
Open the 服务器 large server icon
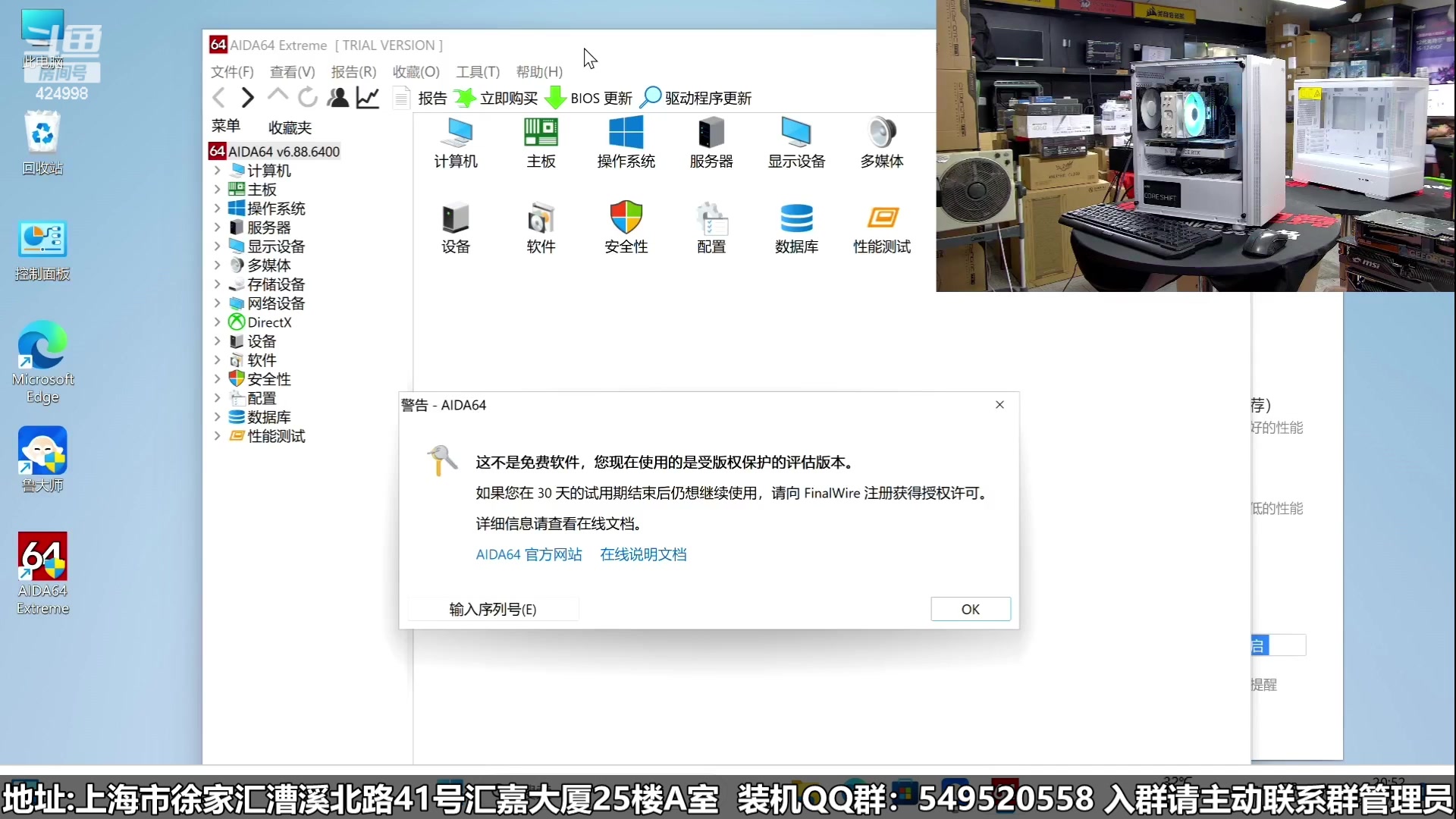(x=711, y=143)
